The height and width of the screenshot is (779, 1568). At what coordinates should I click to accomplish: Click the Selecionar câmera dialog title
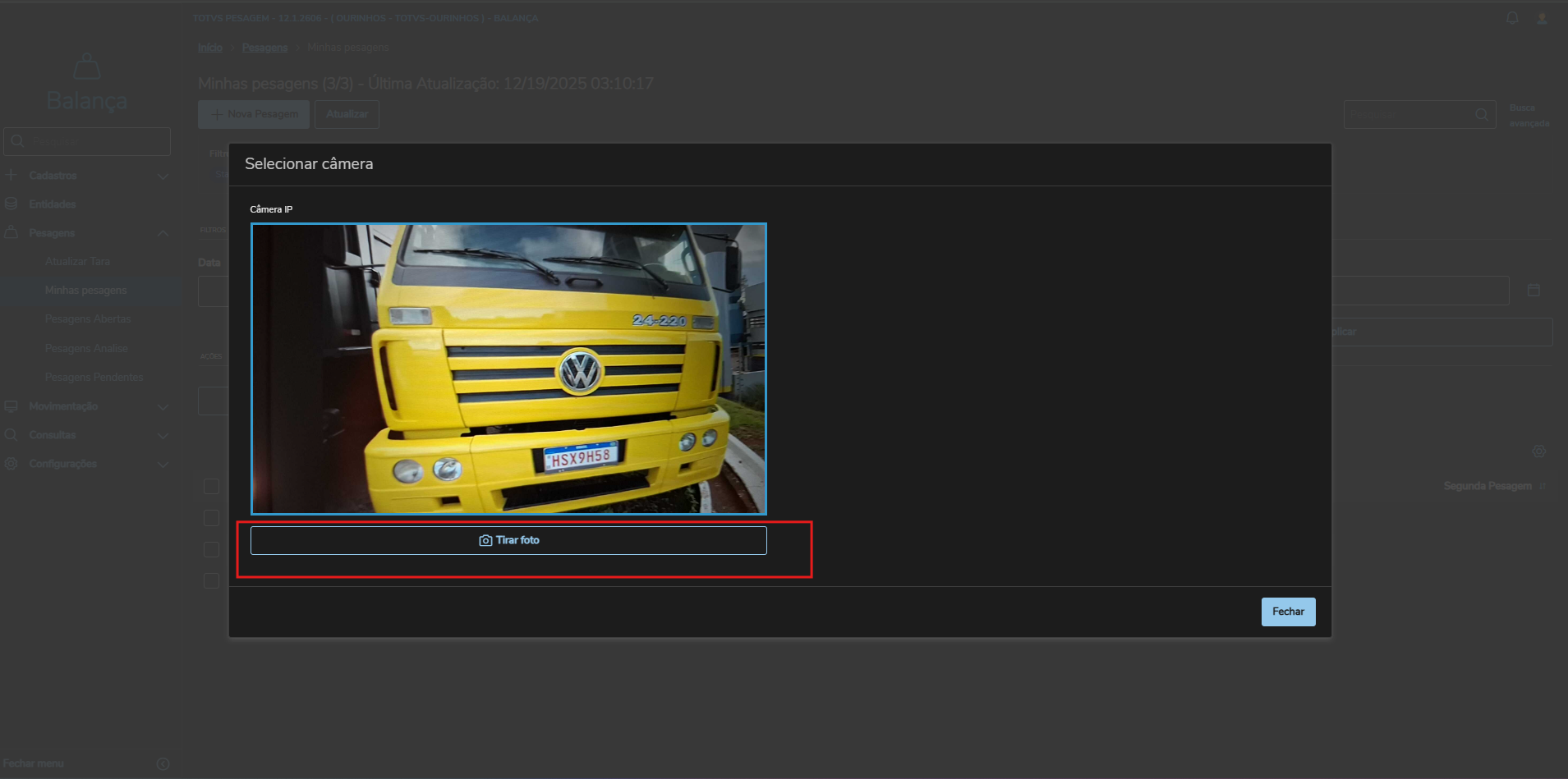[x=309, y=164]
